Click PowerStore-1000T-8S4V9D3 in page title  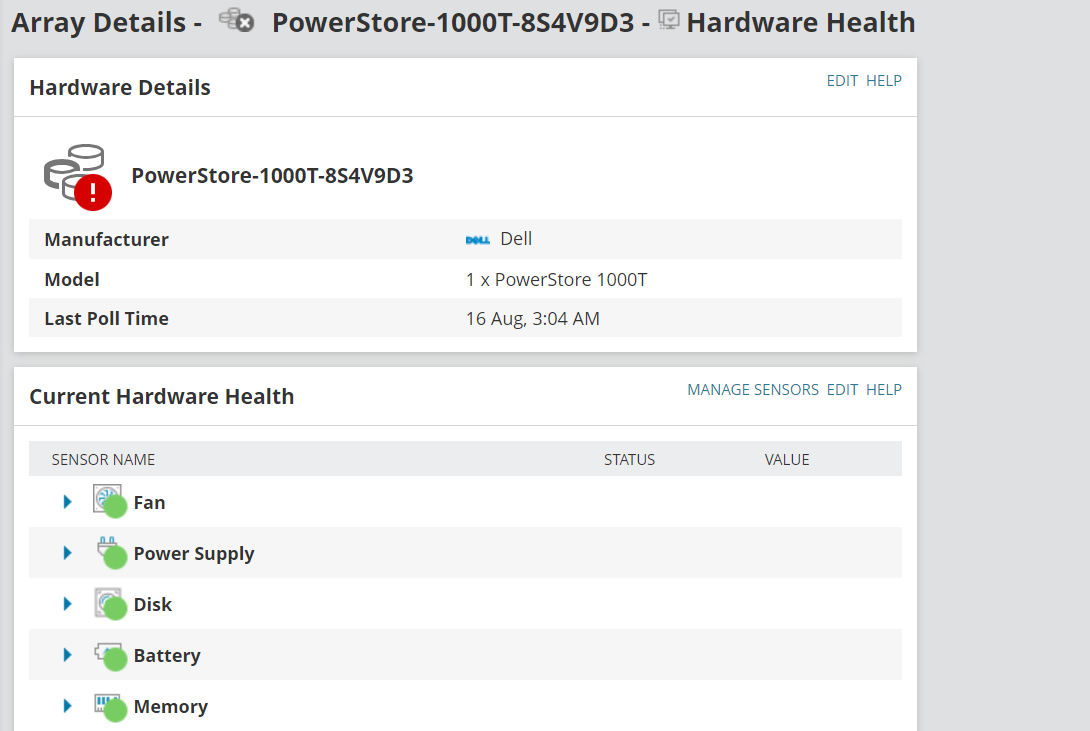453,23
